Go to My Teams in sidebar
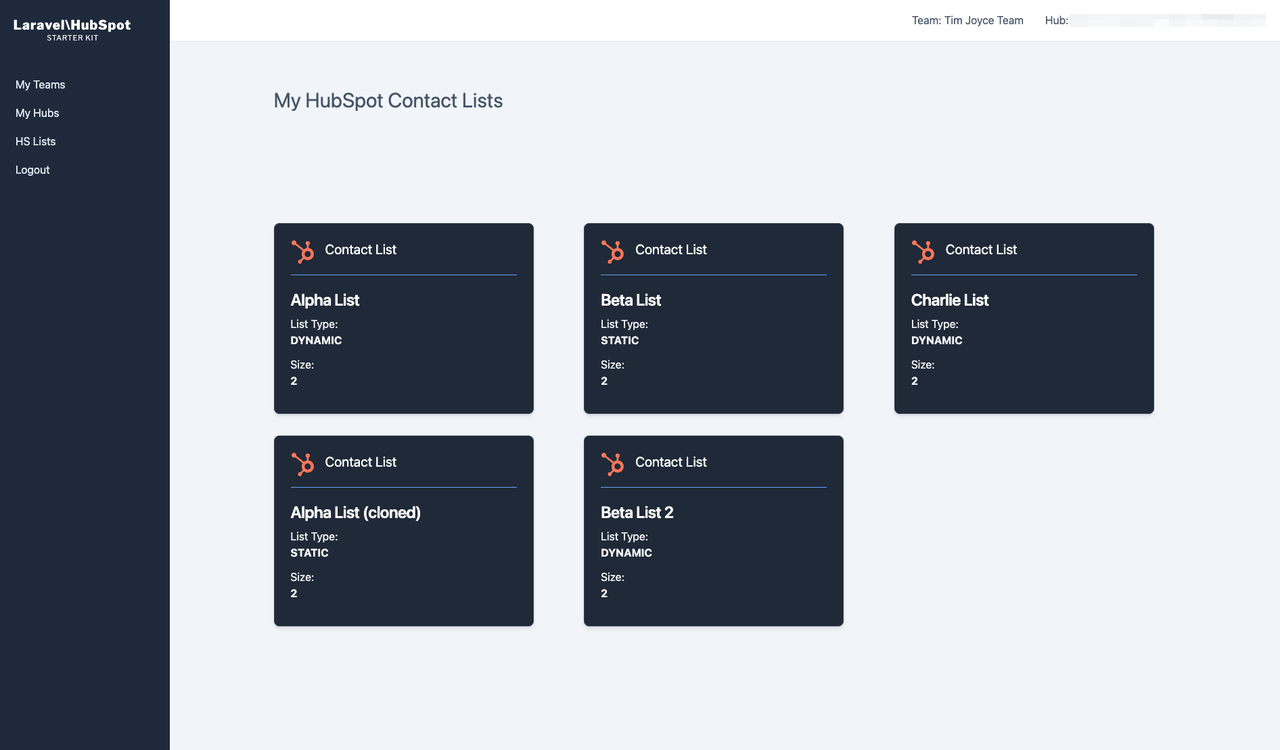Image resolution: width=1280 pixels, height=750 pixels. [40, 85]
